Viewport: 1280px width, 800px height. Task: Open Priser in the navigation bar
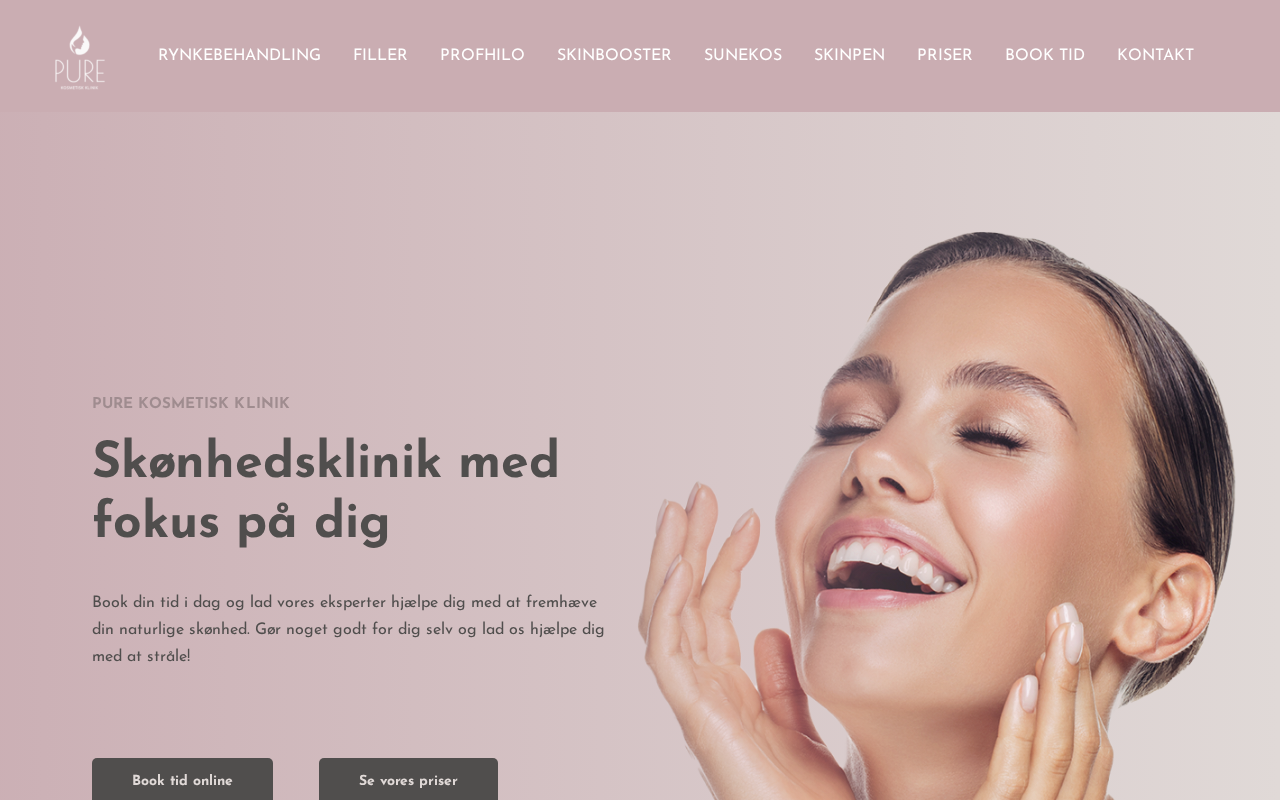[x=945, y=56]
